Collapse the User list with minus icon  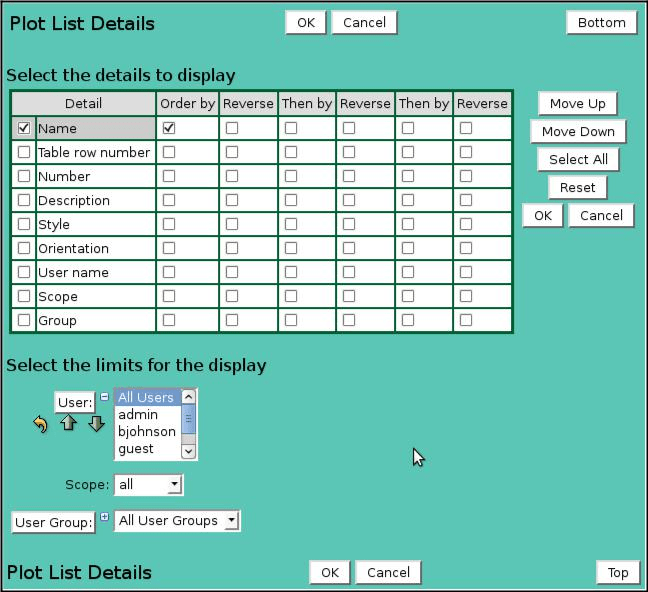tap(105, 397)
